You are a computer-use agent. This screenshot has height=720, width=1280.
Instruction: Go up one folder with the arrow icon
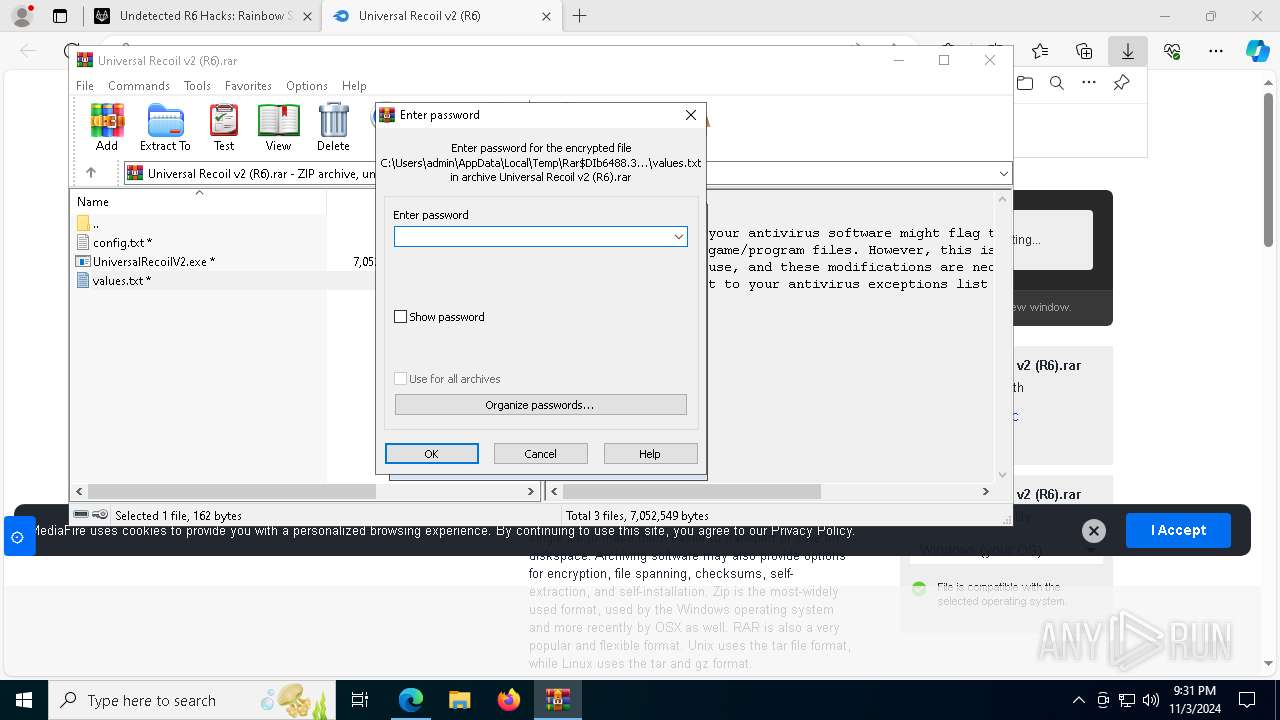pos(90,173)
